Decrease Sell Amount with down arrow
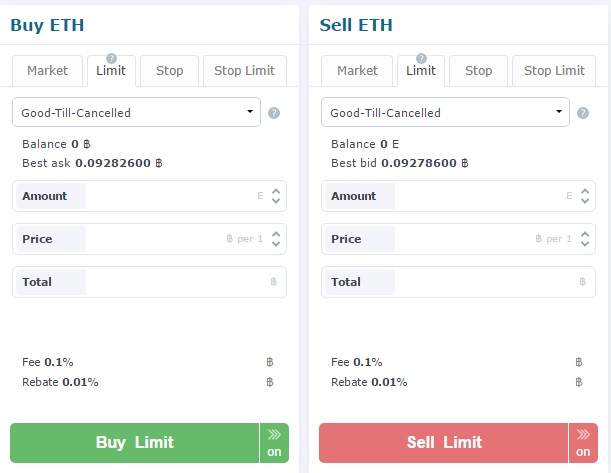This screenshot has height=473, width=611. pos(585,201)
